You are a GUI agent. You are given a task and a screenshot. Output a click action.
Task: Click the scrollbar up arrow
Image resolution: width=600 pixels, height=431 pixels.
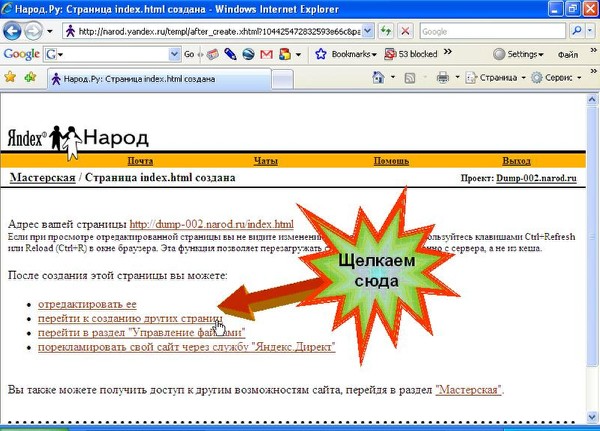tap(592, 100)
